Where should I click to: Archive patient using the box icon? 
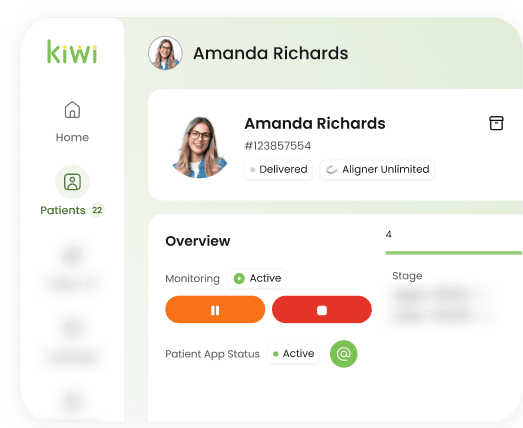coord(496,123)
